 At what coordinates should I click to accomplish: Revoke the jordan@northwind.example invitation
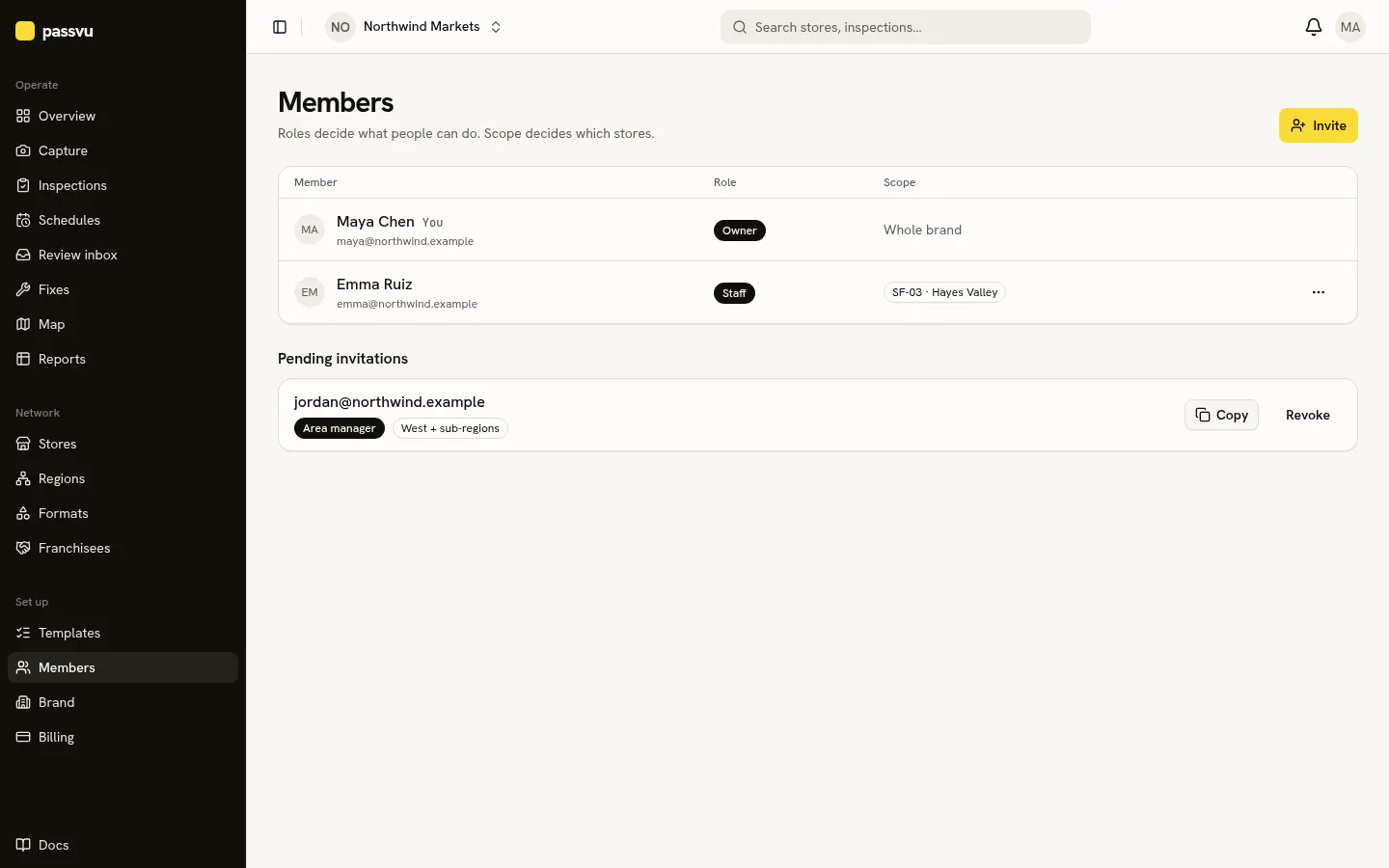[x=1308, y=415]
